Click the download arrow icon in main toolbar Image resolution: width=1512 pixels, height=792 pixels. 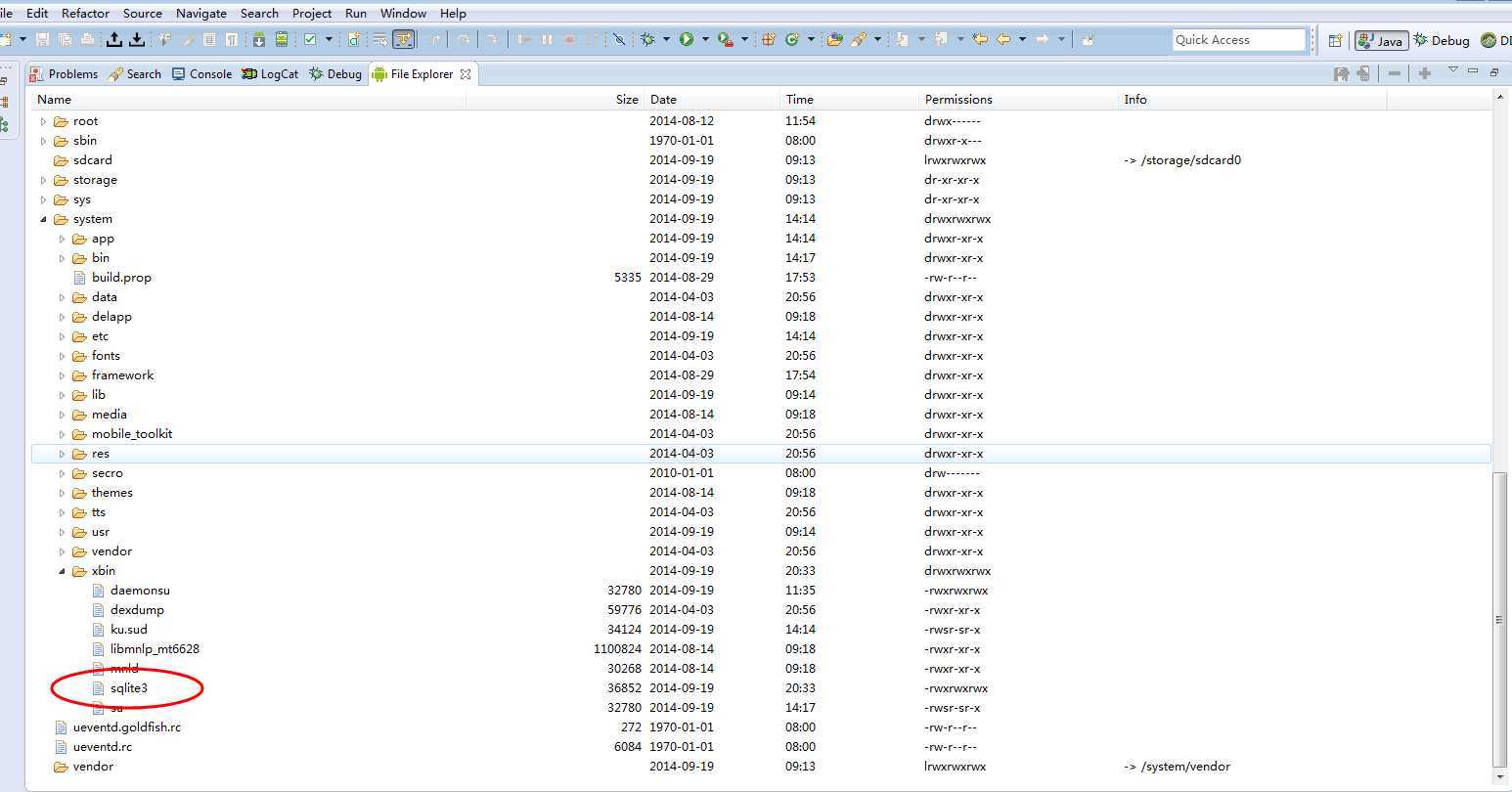pos(137,40)
